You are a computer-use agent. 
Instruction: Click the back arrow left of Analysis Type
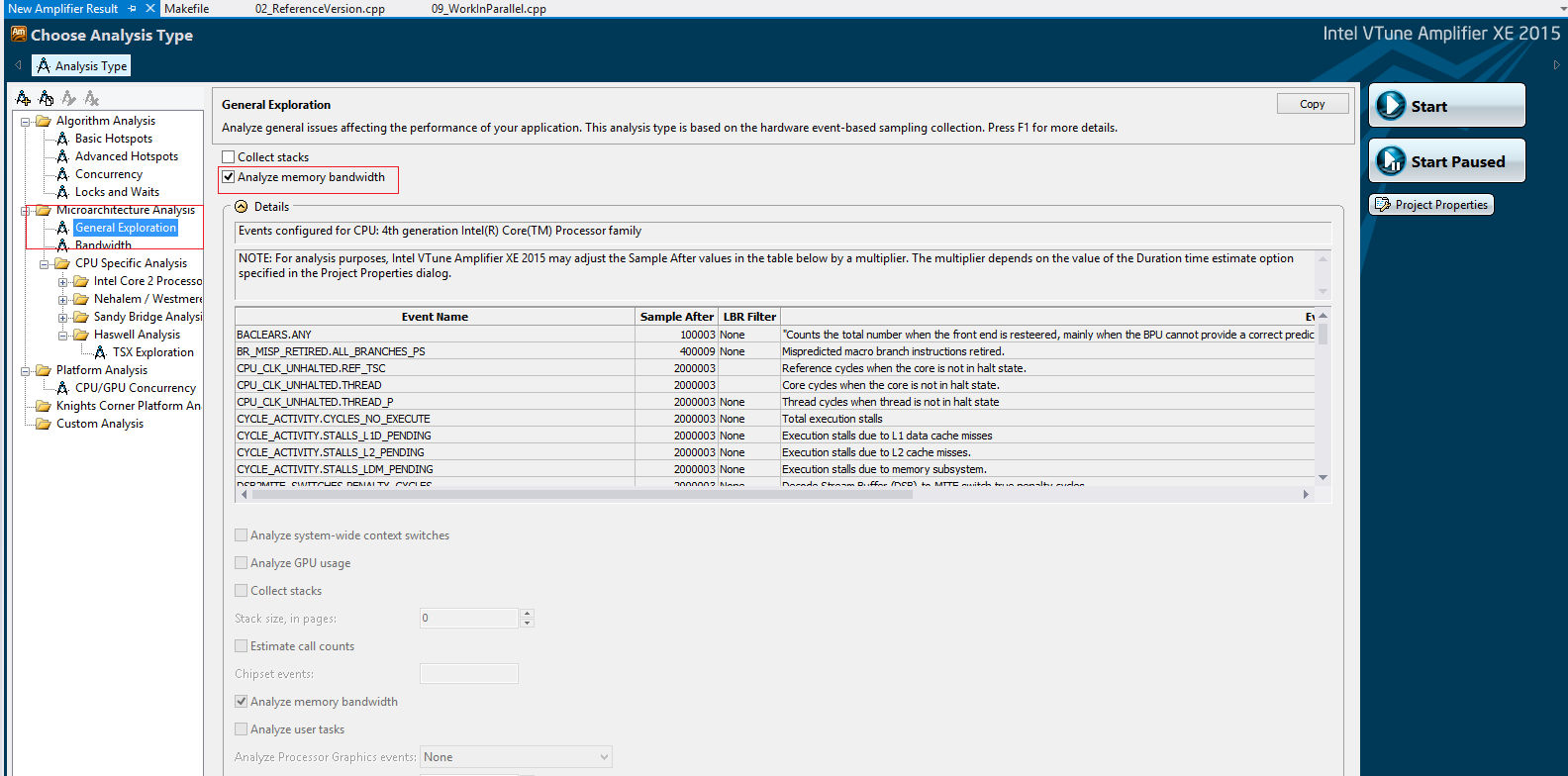click(18, 65)
